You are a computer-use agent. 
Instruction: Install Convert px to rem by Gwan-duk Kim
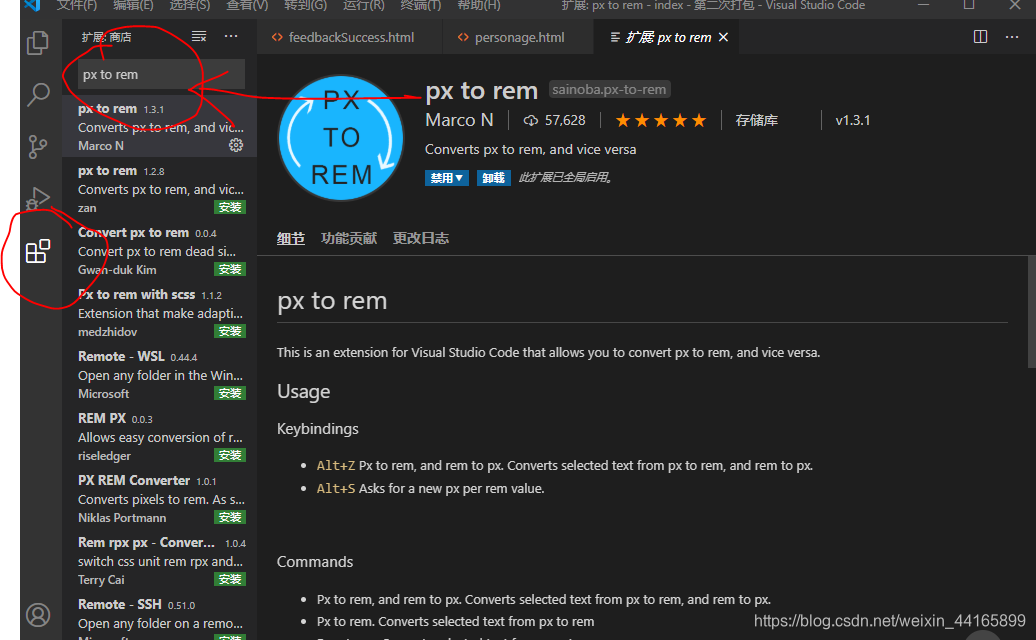(230, 269)
